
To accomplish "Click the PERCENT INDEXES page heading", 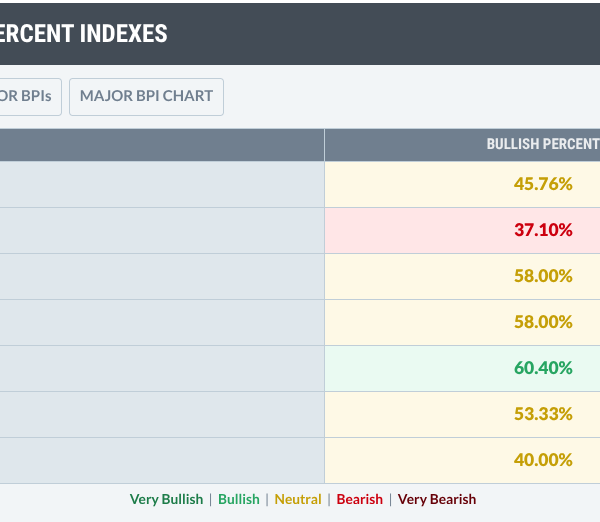I will (x=83, y=33).
